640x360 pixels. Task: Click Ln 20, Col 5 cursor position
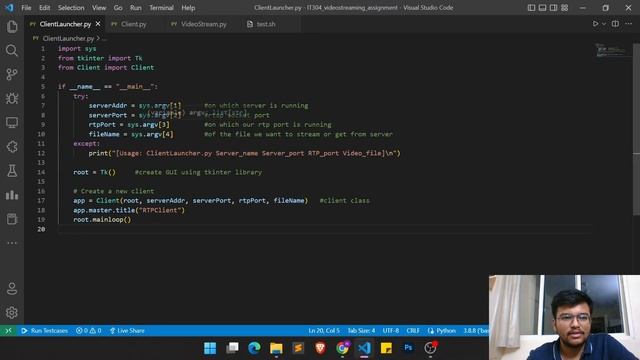tap(324, 331)
